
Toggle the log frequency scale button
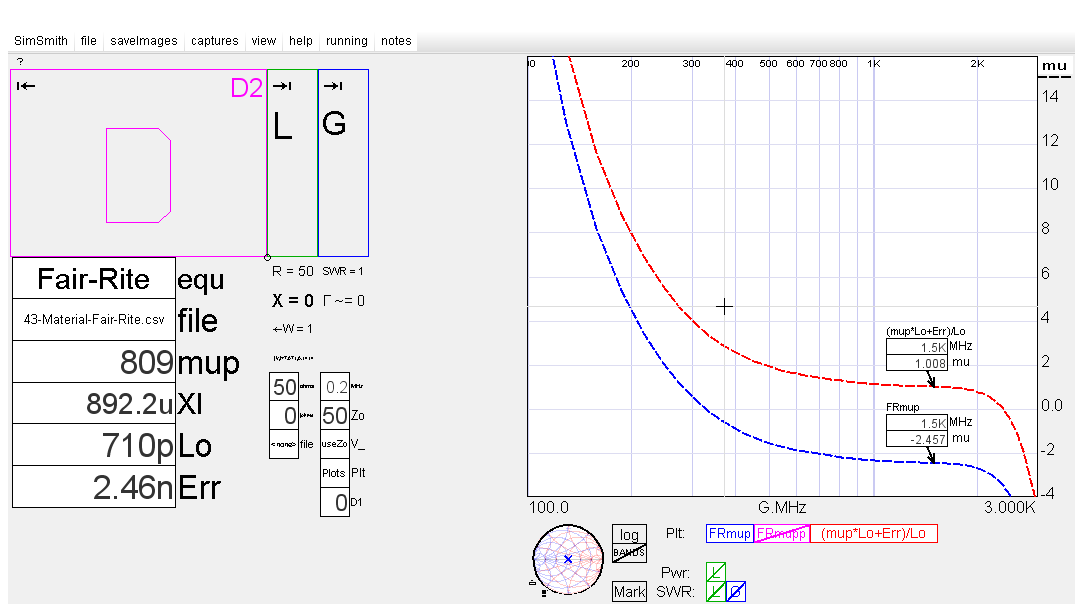(629, 535)
